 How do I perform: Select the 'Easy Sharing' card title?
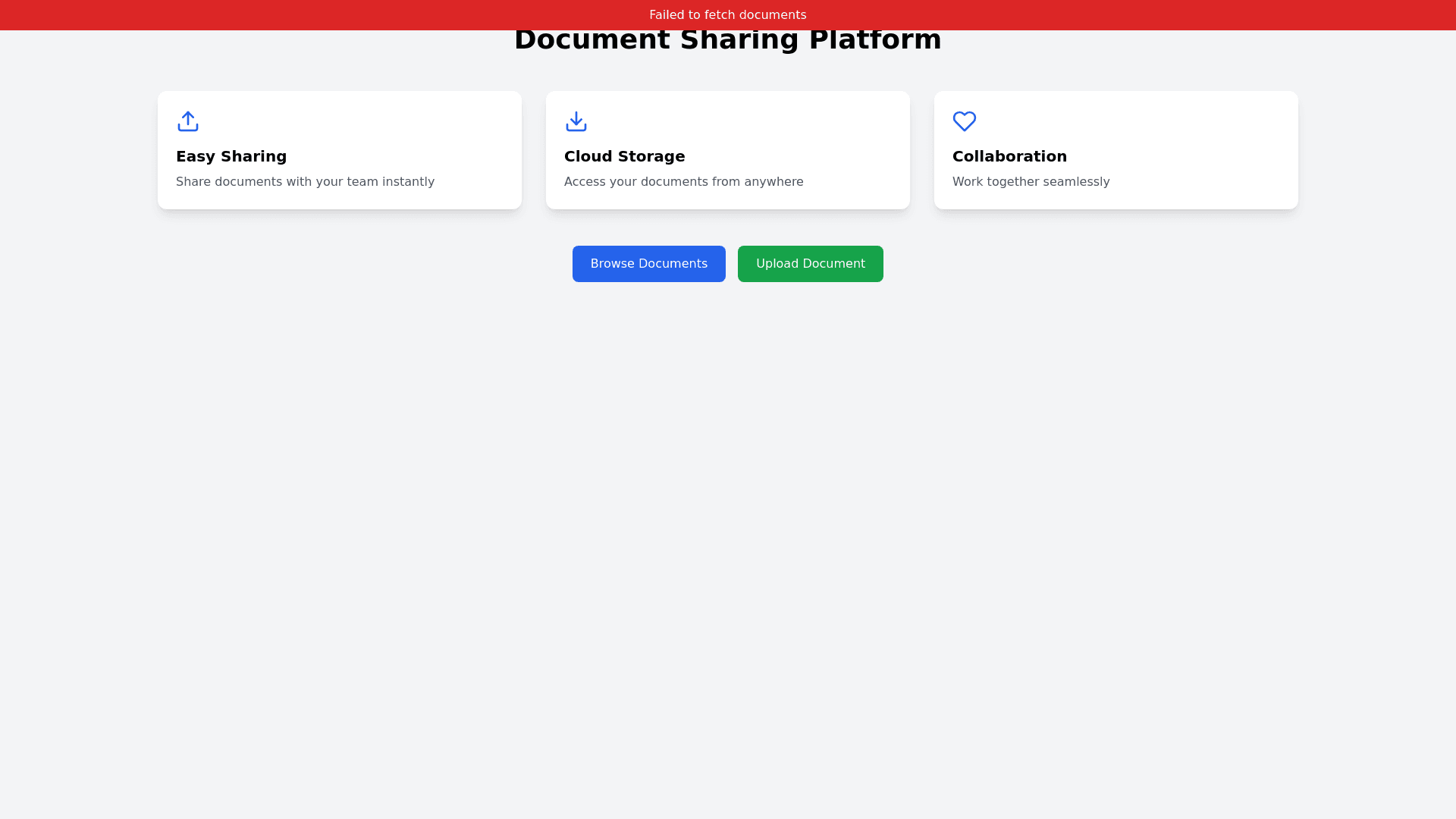(x=231, y=156)
